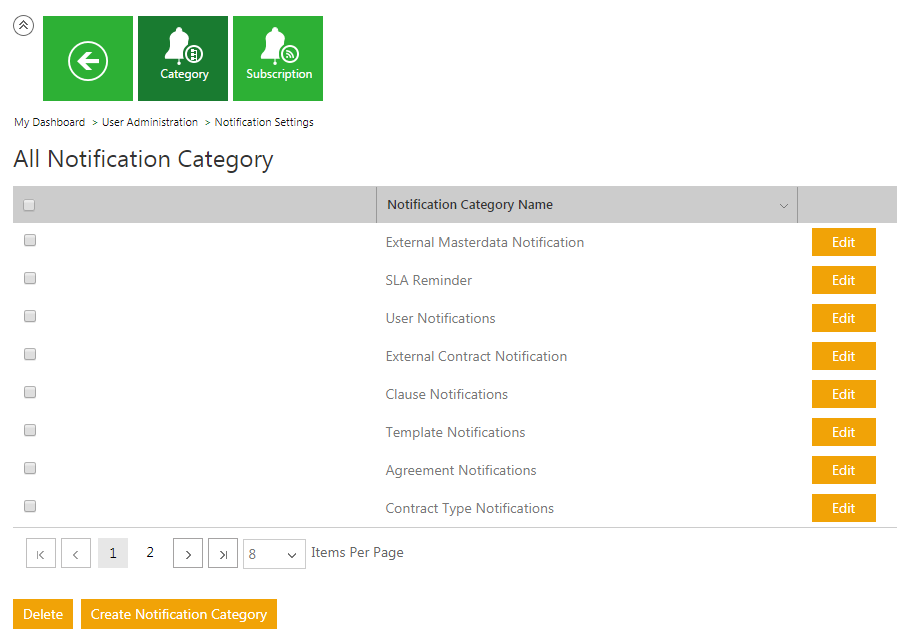
Task: Toggle the select-all checkbox in header
Action: [29, 205]
